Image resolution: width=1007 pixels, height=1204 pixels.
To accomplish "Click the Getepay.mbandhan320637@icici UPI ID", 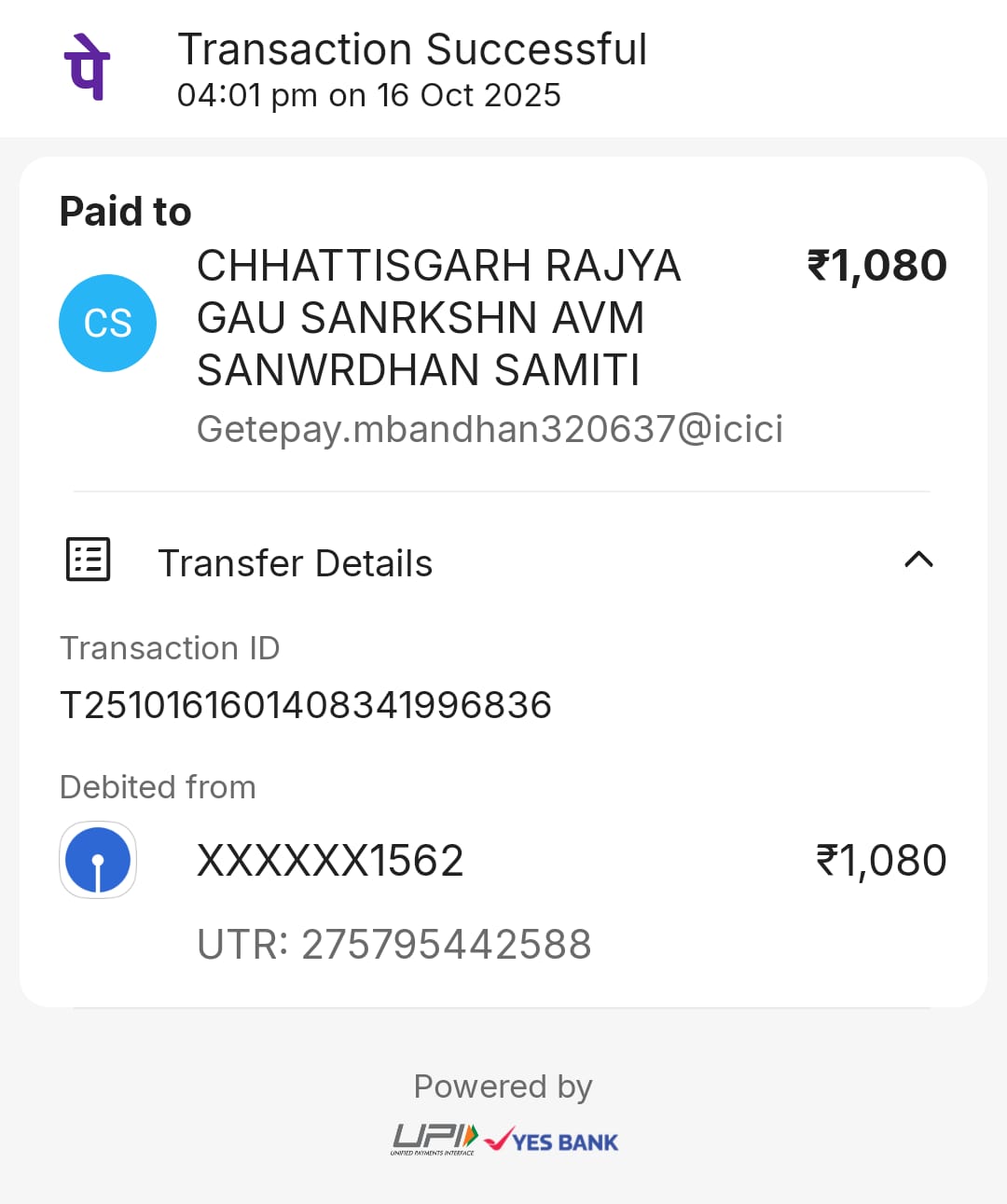I will 490,429.
